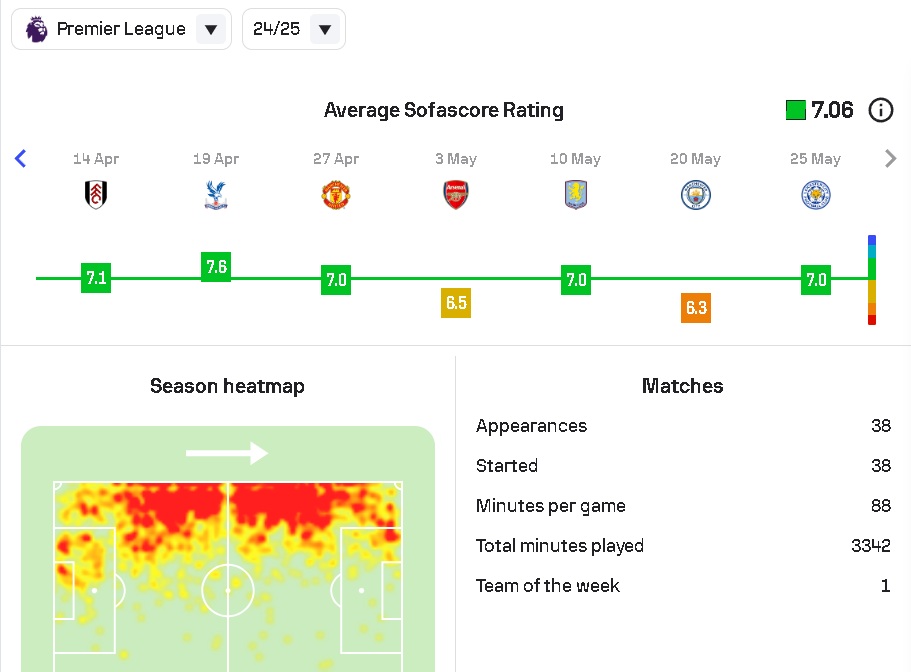The height and width of the screenshot is (672, 911).
Task: Select the Crystal Palace badge above 19 Apr
Action: [216, 195]
